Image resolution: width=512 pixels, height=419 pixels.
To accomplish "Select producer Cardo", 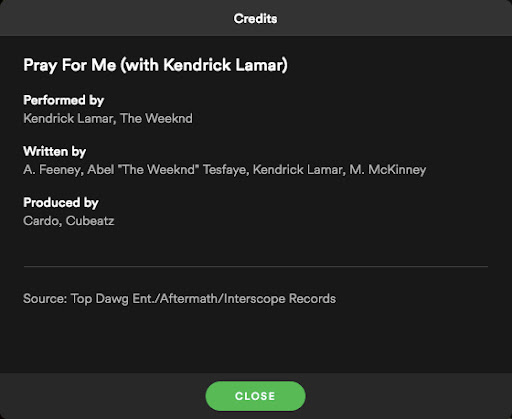I will [x=42, y=221].
